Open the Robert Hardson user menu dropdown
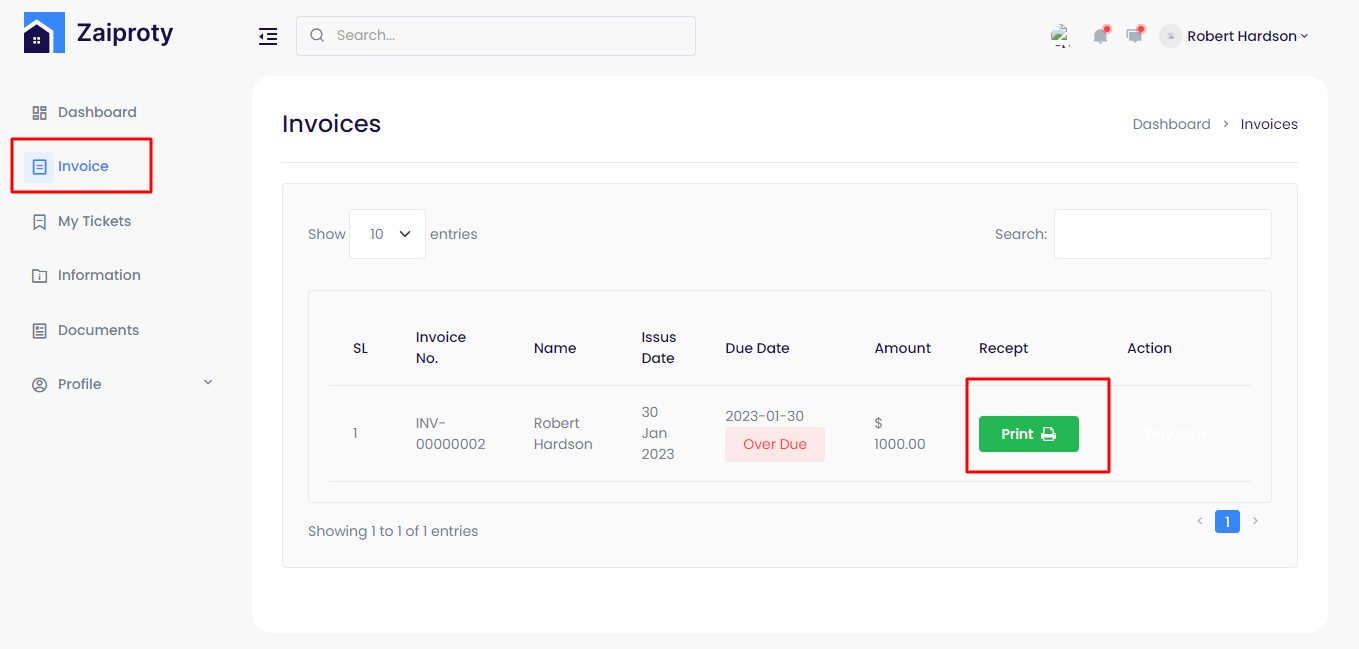 click(1247, 36)
